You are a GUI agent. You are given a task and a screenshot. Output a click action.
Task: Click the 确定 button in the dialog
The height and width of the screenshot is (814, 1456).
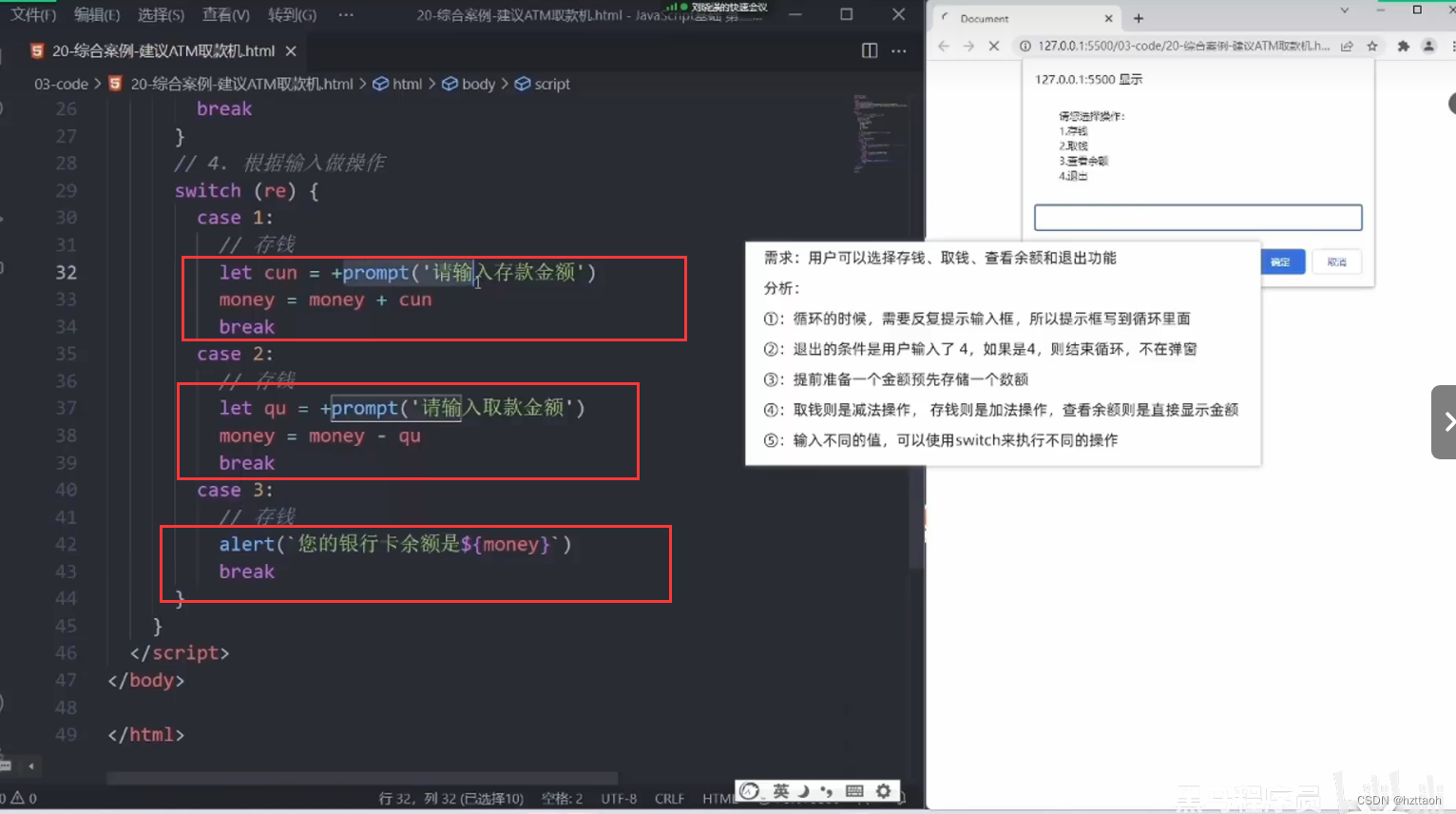coord(1282,262)
